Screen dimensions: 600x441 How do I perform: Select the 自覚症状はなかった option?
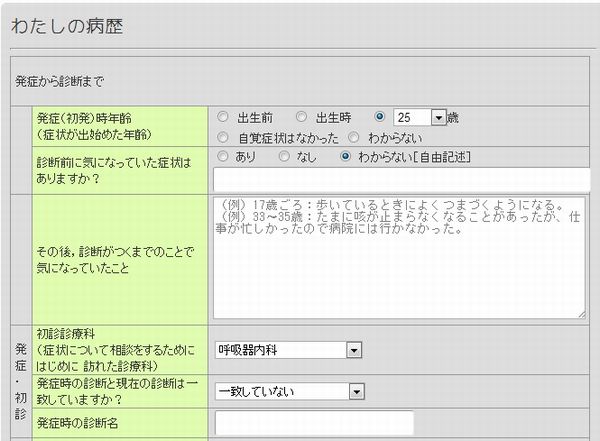point(223,137)
